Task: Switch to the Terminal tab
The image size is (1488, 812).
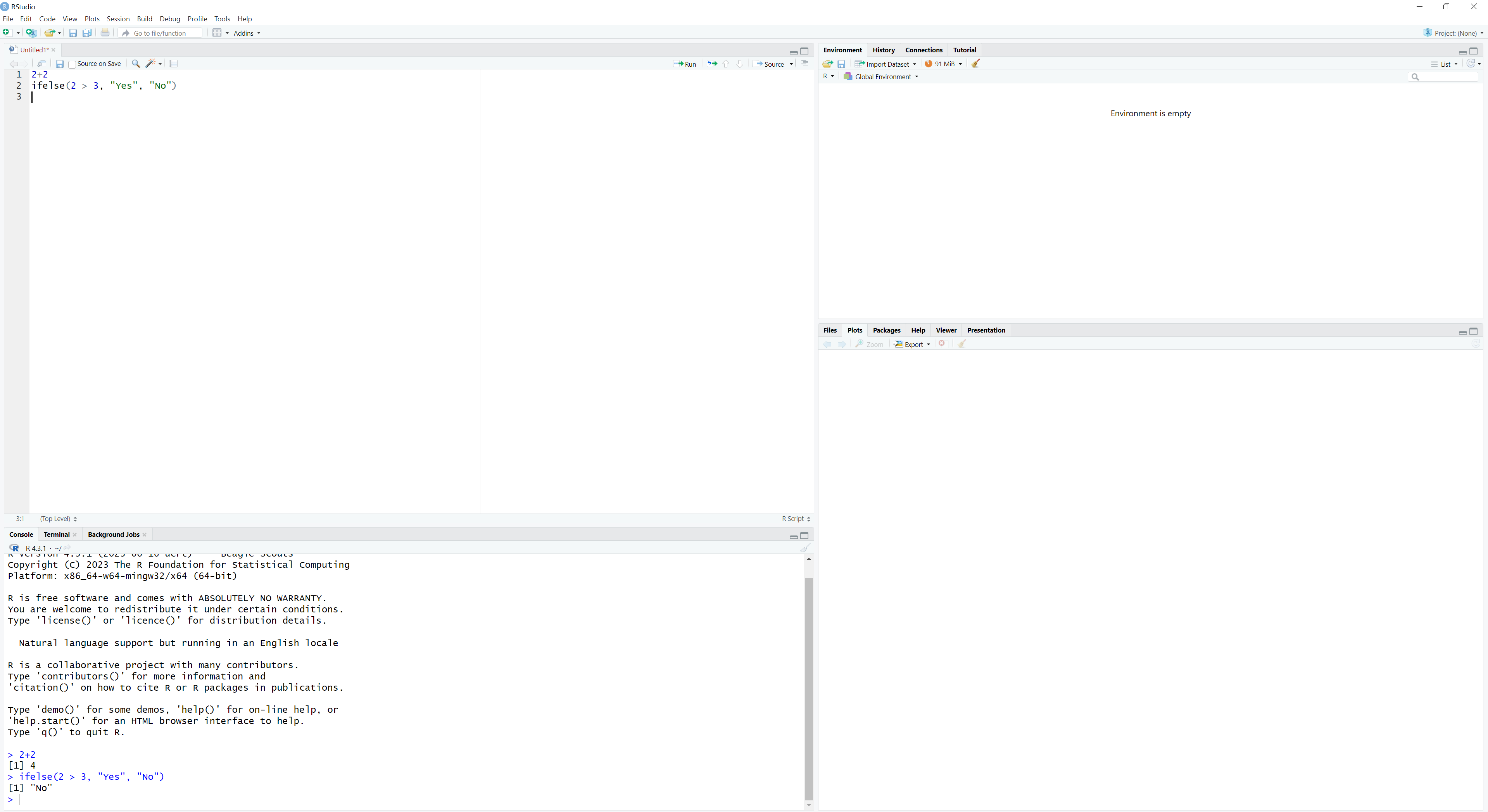Action: [57, 534]
